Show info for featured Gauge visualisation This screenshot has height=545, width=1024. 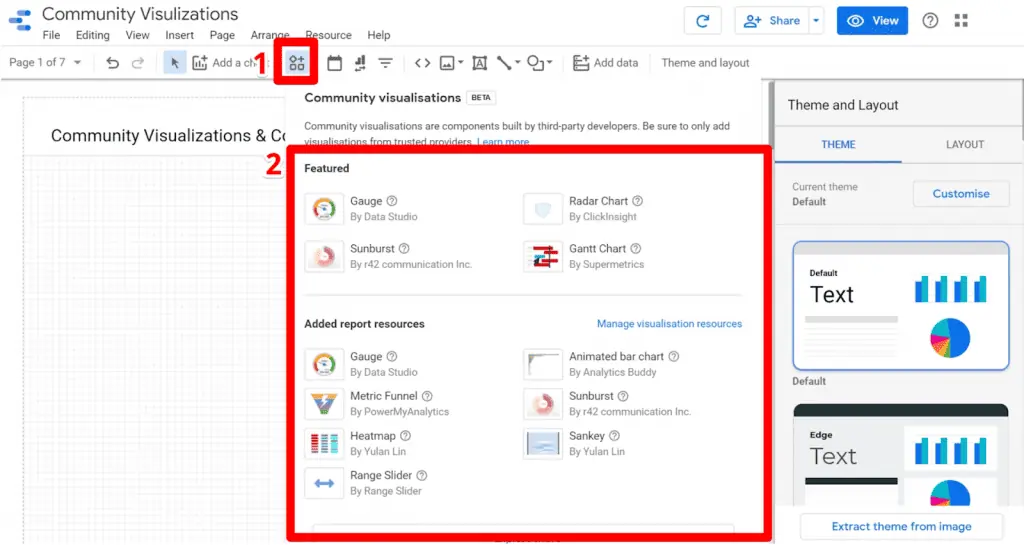[x=391, y=201]
